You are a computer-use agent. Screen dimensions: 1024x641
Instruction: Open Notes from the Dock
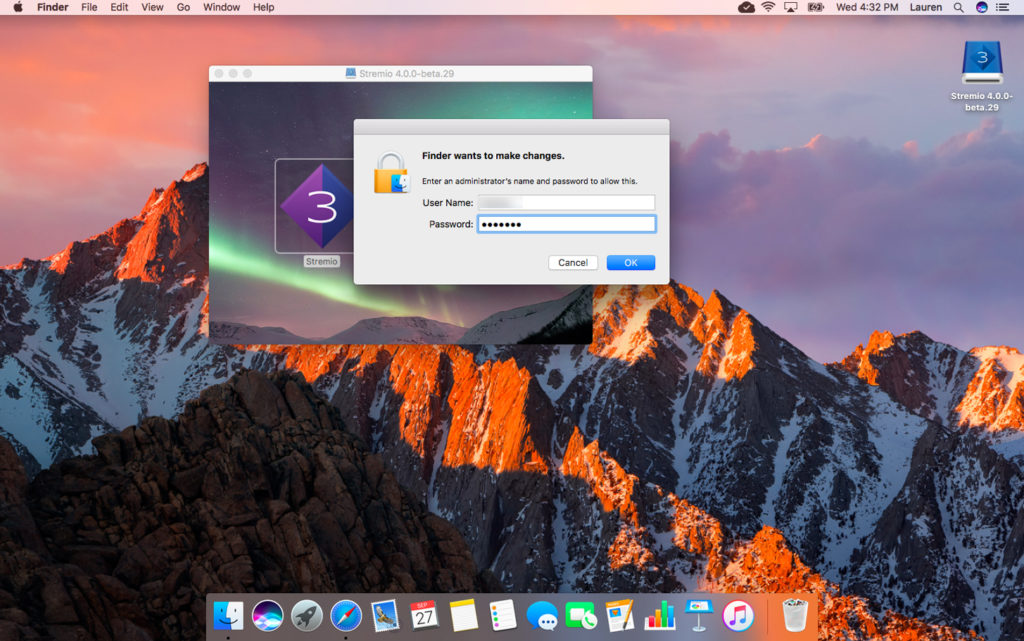(464, 616)
